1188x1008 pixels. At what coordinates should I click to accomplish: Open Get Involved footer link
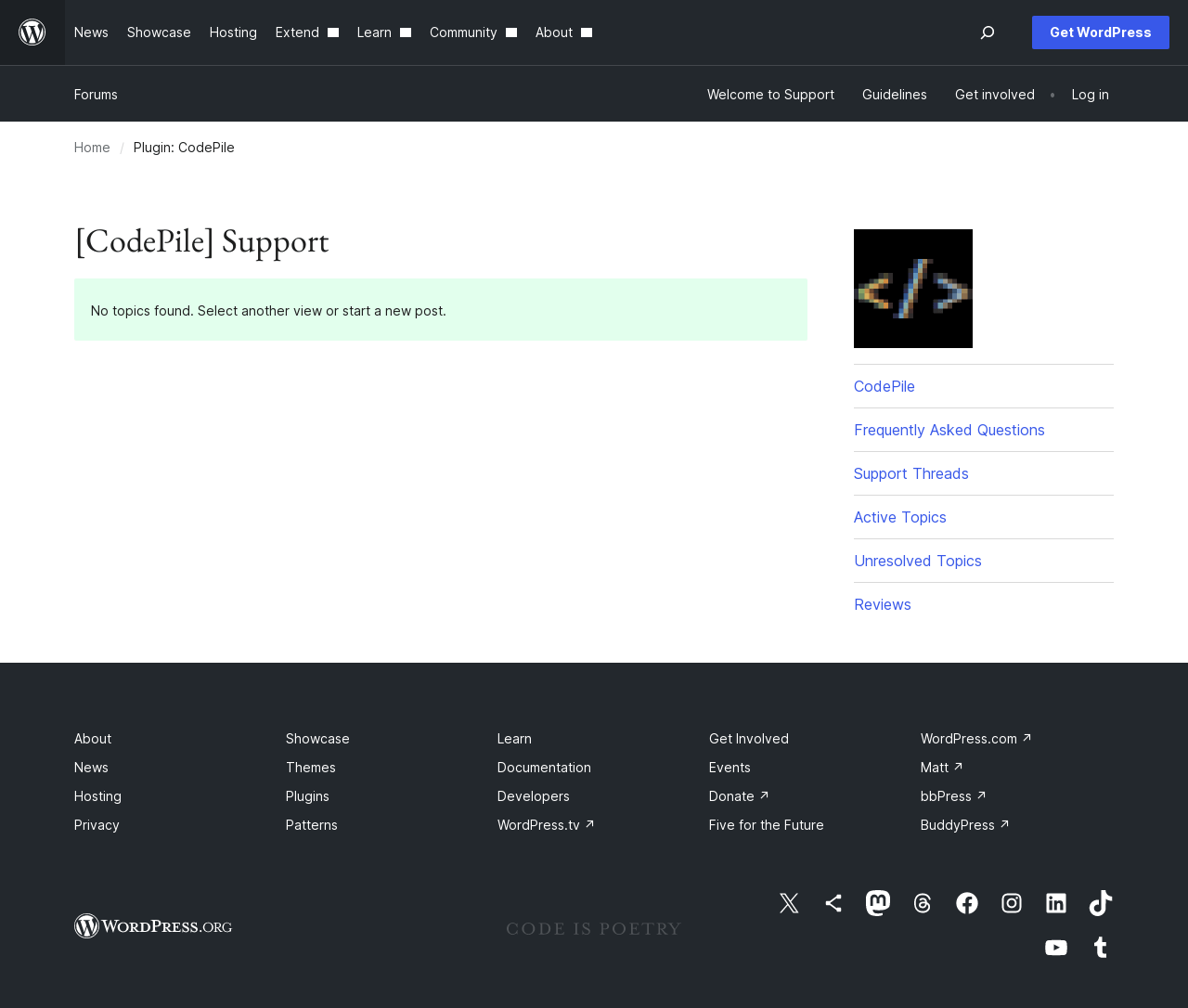(749, 739)
